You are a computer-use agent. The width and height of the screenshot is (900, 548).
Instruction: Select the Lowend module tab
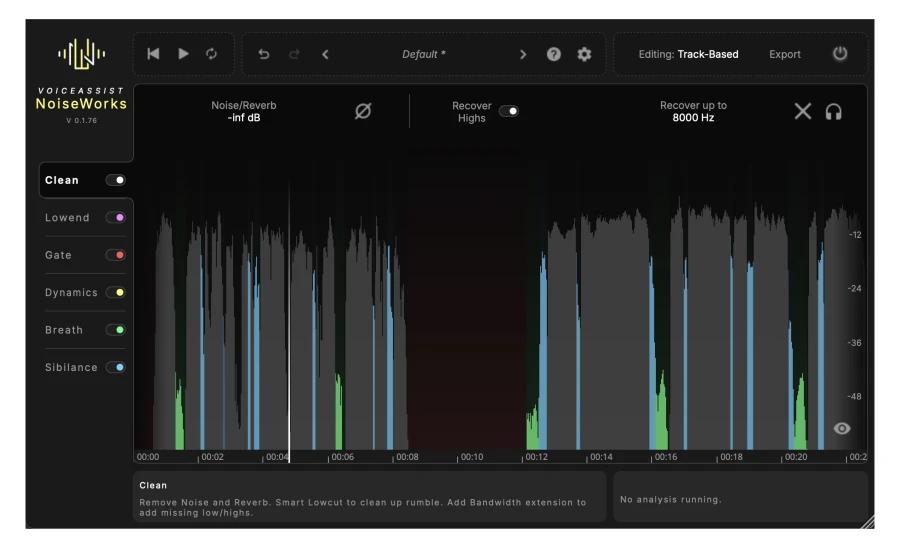67,217
